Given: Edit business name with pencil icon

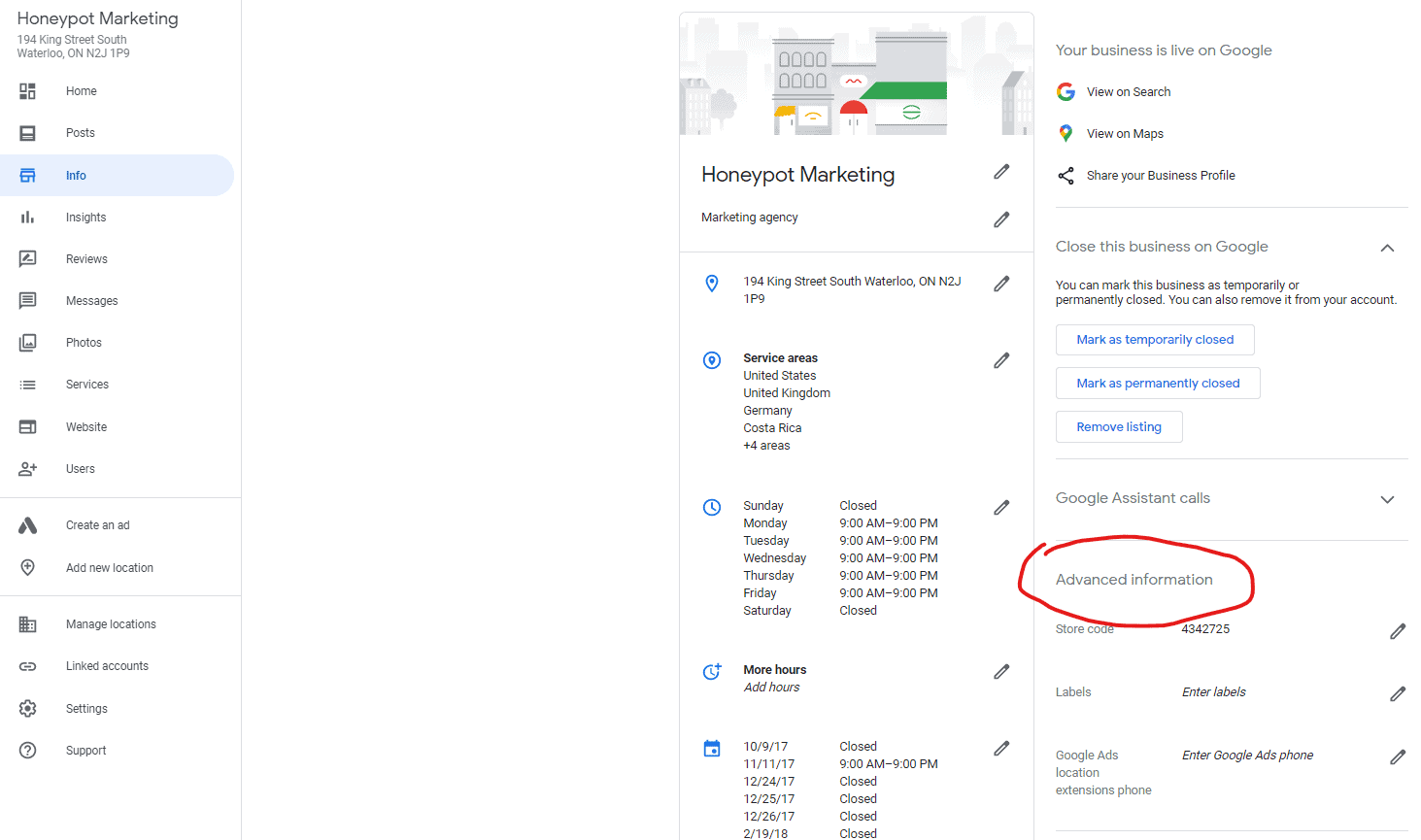Looking at the screenshot, I should pos(1001,172).
